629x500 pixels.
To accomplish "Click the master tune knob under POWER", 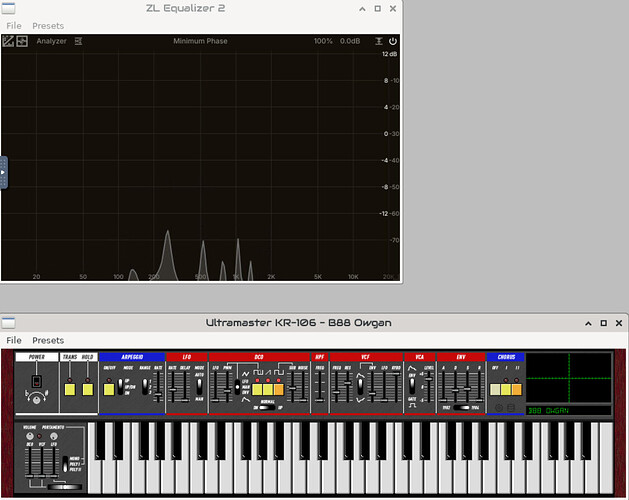I will (37, 401).
